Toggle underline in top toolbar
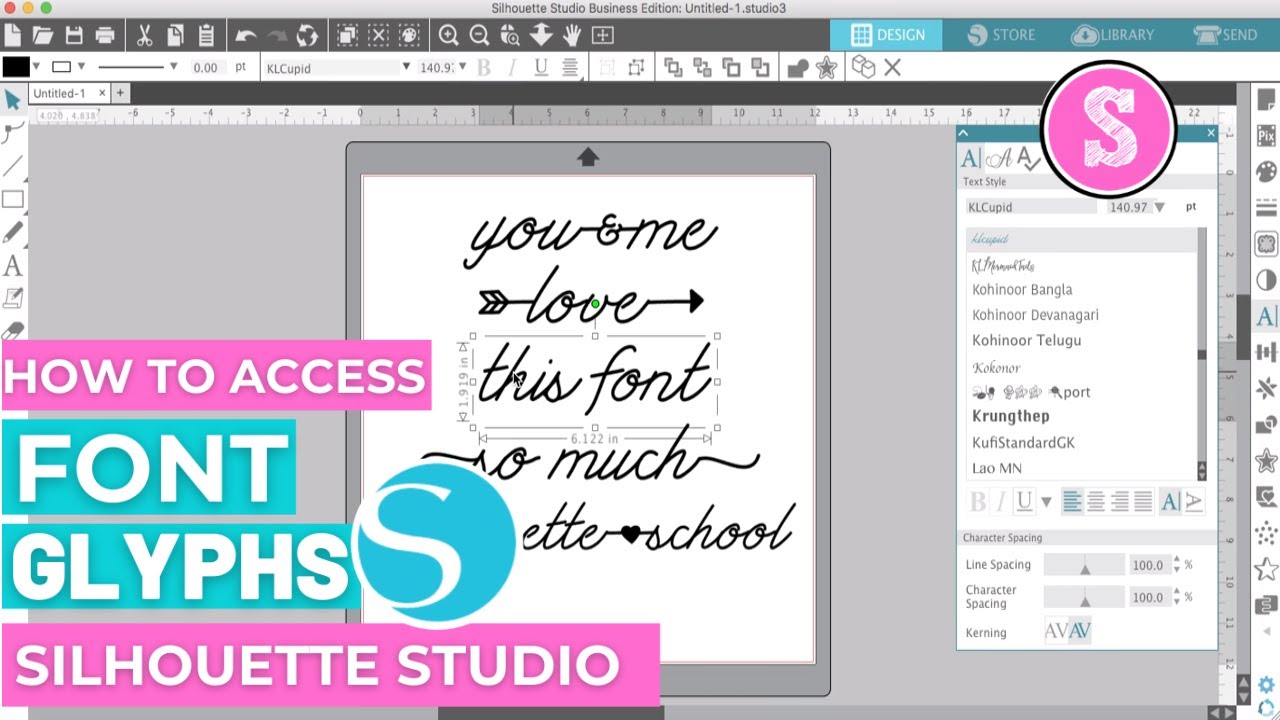This screenshot has width=1280, height=720. click(541, 68)
